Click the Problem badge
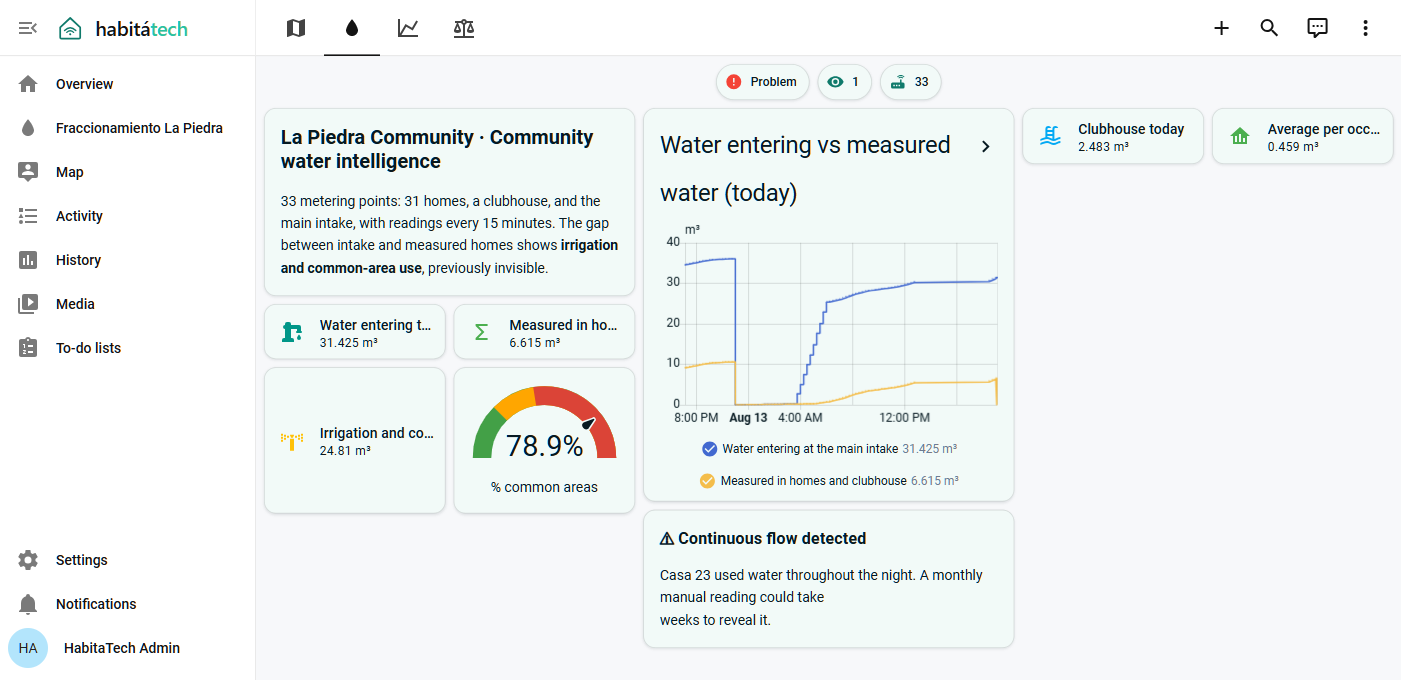This screenshot has width=1401, height=680. click(x=762, y=82)
